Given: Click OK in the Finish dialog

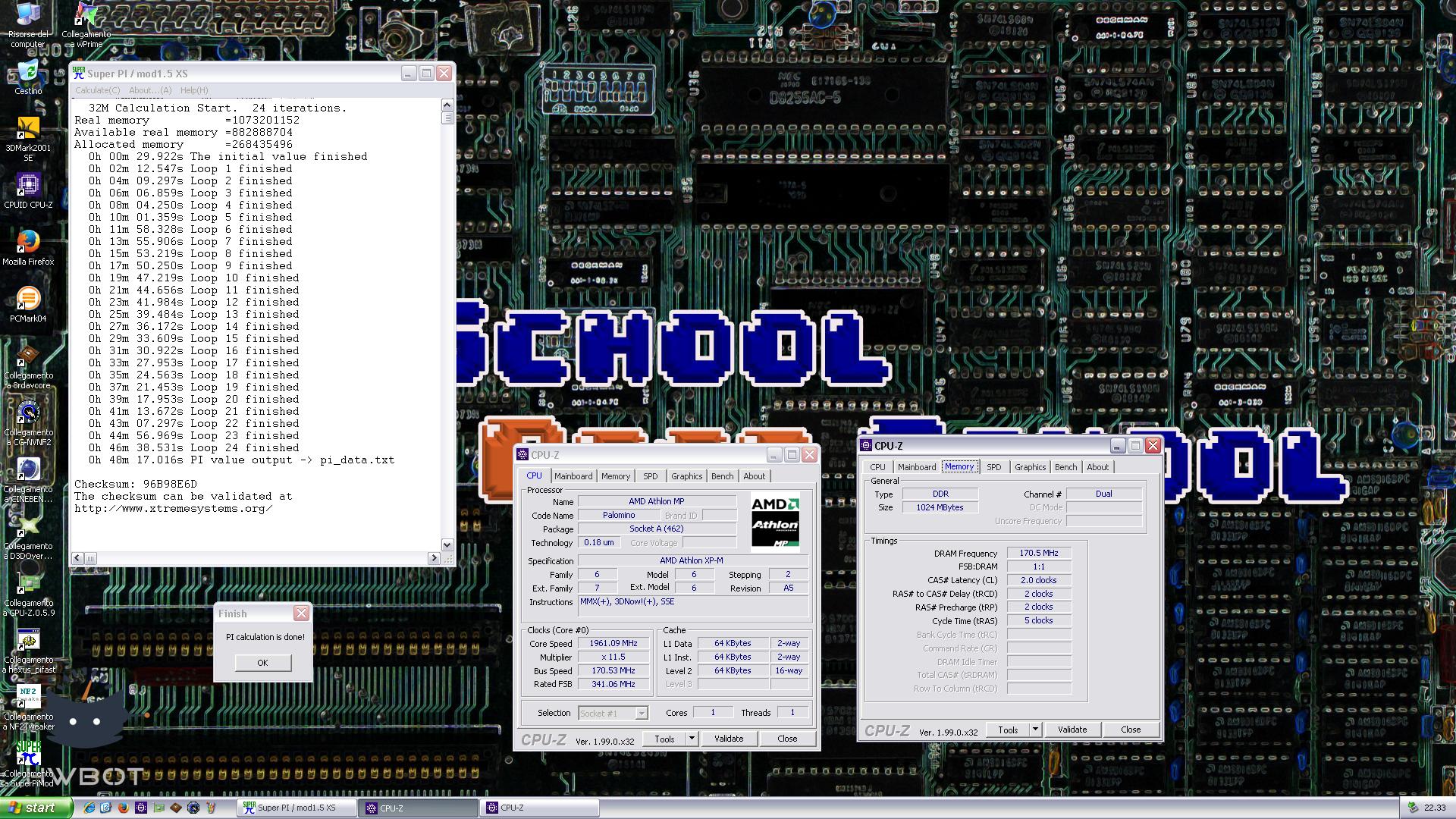Looking at the screenshot, I should [262, 663].
